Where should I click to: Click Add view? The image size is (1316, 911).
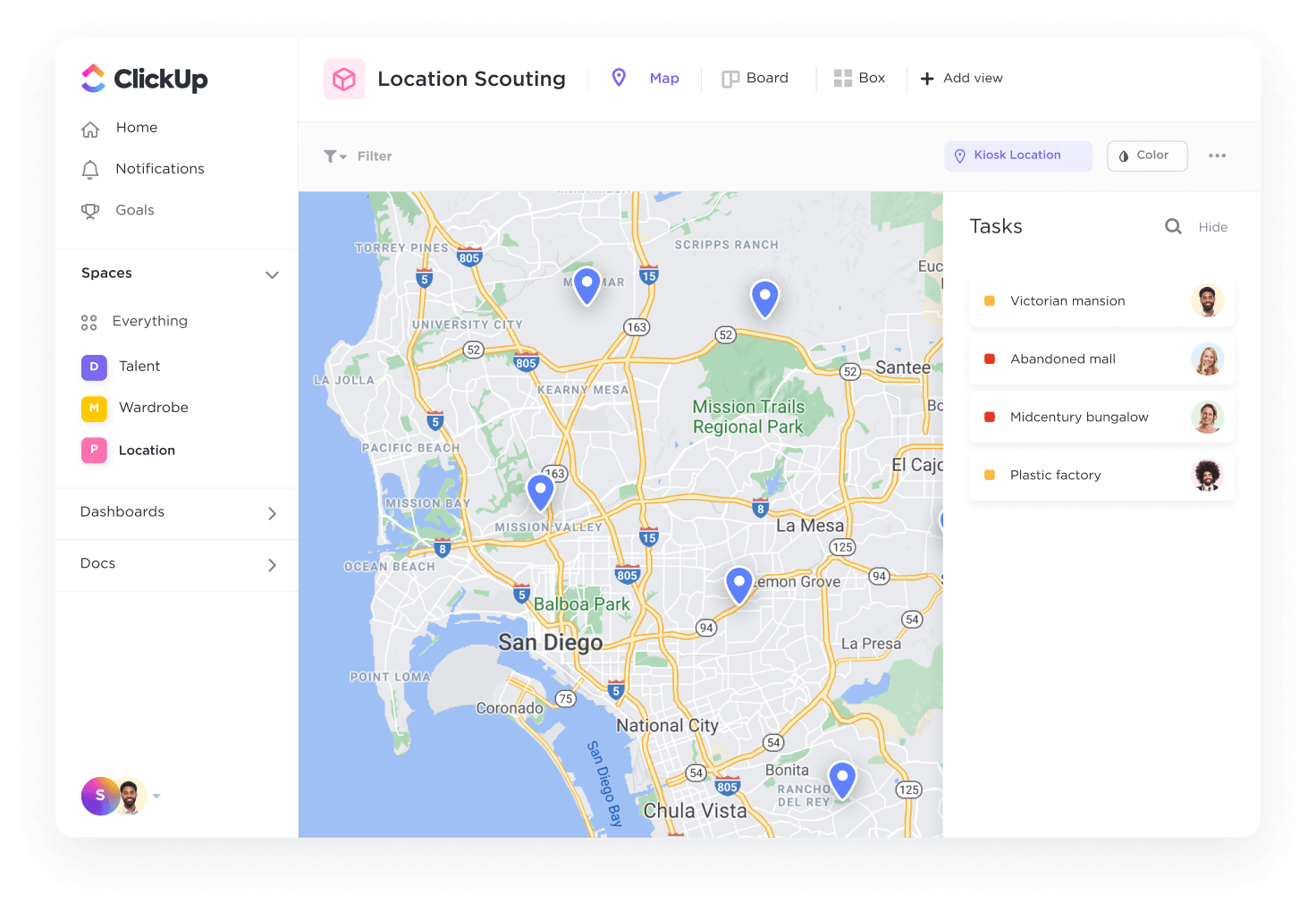tap(962, 79)
